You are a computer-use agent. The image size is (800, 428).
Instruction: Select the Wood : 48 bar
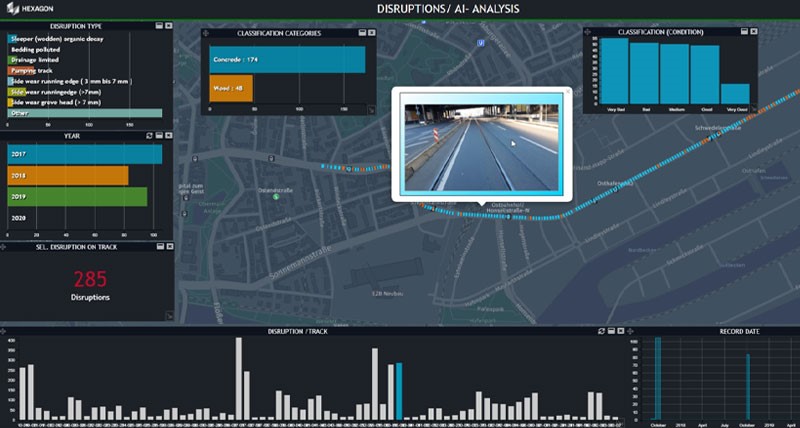click(231, 88)
